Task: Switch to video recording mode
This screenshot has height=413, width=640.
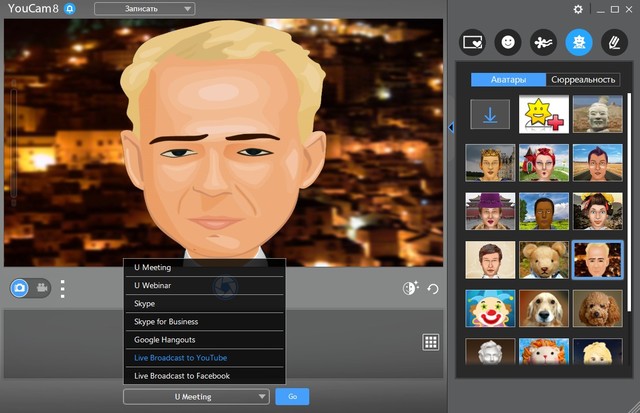Action: tap(43, 288)
